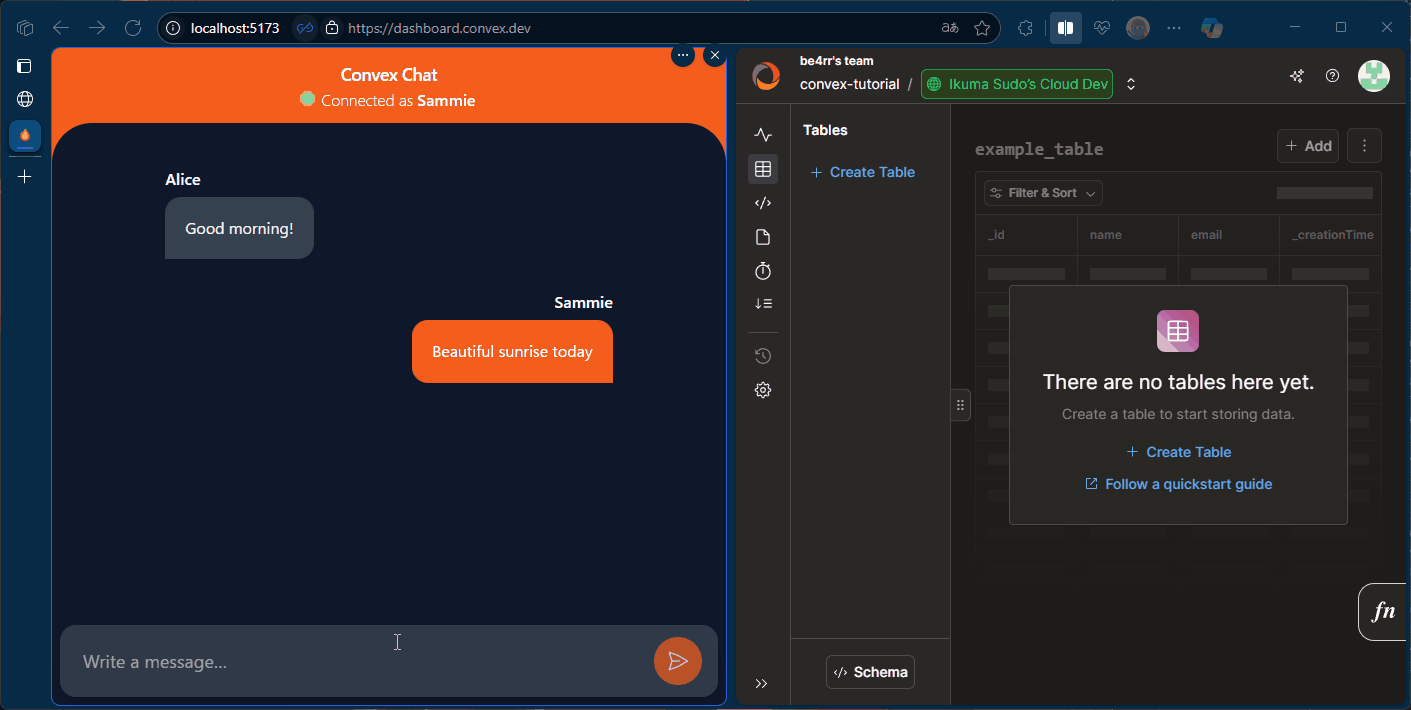
Task: Send the chat message with paper-plane button
Action: (x=678, y=661)
